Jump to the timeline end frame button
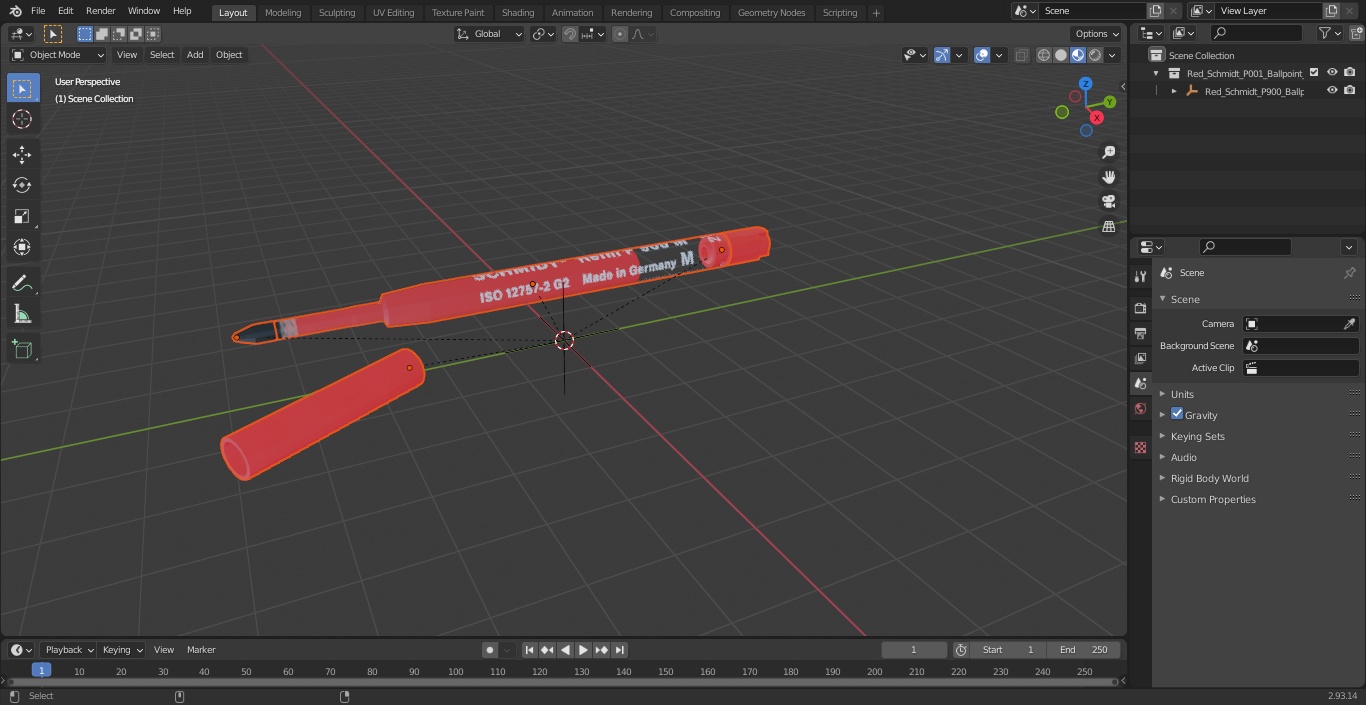 tap(620, 650)
